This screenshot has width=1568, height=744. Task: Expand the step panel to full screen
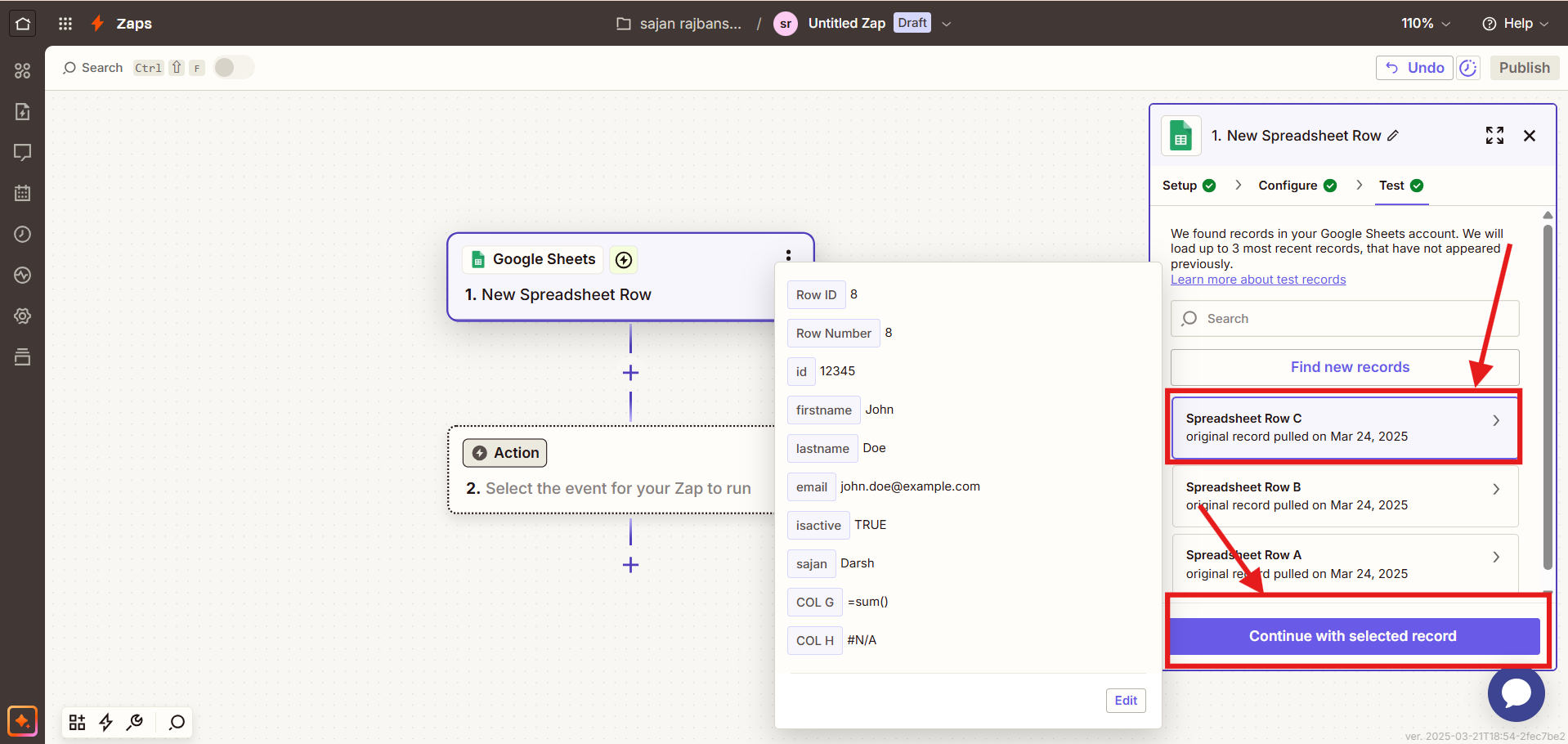(1494, 136)
